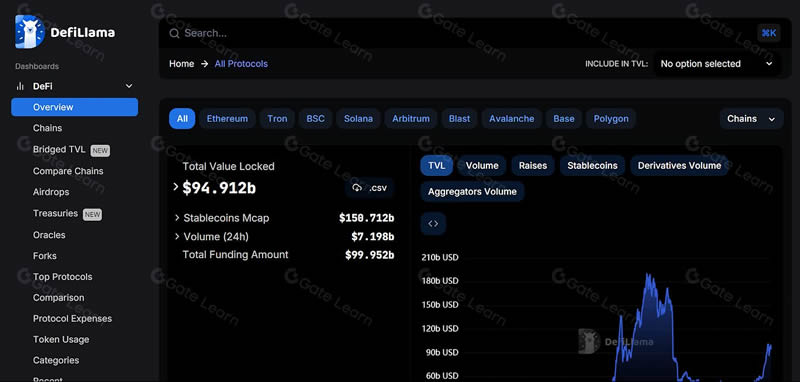Open the Chains dropdown
The width and height of the screenshot is (800, 382).
pos(751,119)
